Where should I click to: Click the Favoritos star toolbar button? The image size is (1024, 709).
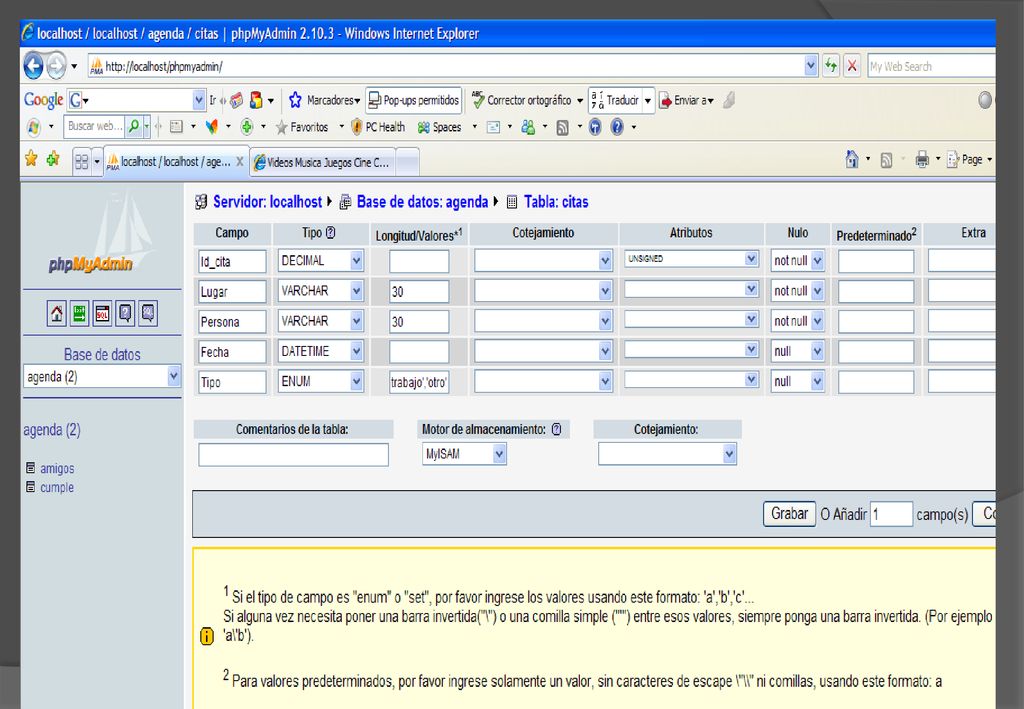pos(281,127)
